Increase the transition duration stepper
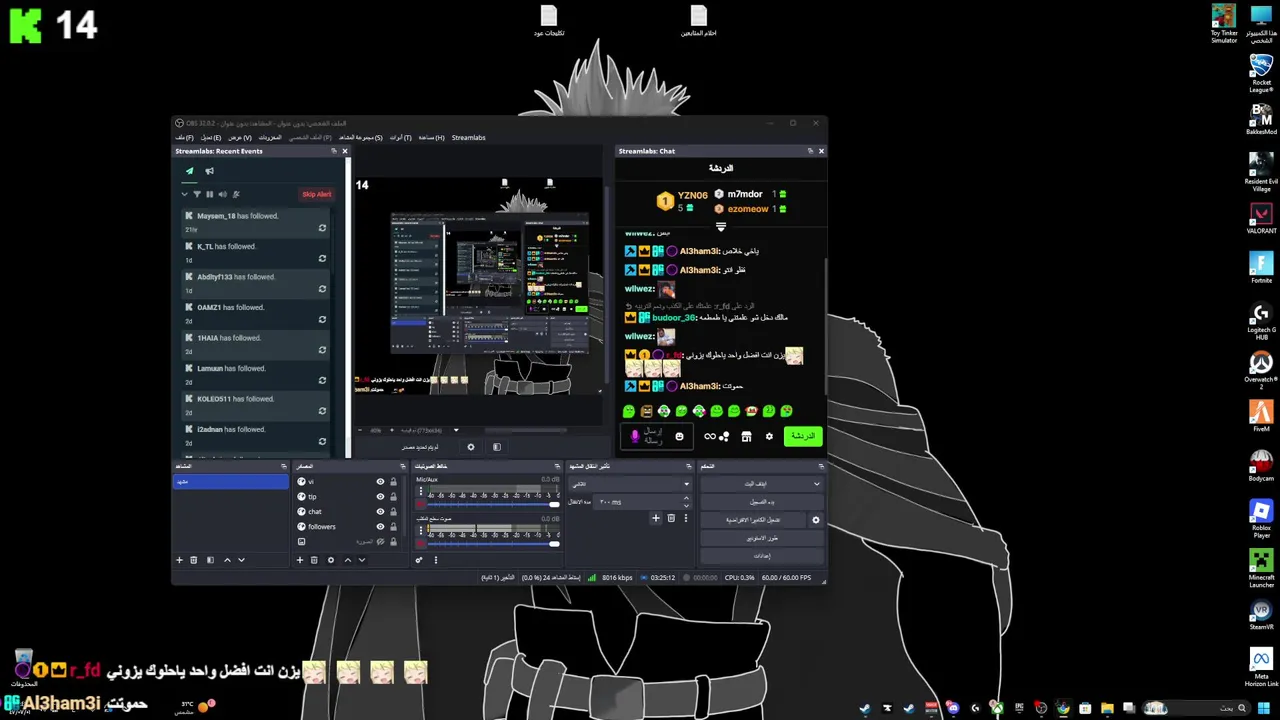The height and width of the screenshot is (720, 1280). tap(686, 500)
